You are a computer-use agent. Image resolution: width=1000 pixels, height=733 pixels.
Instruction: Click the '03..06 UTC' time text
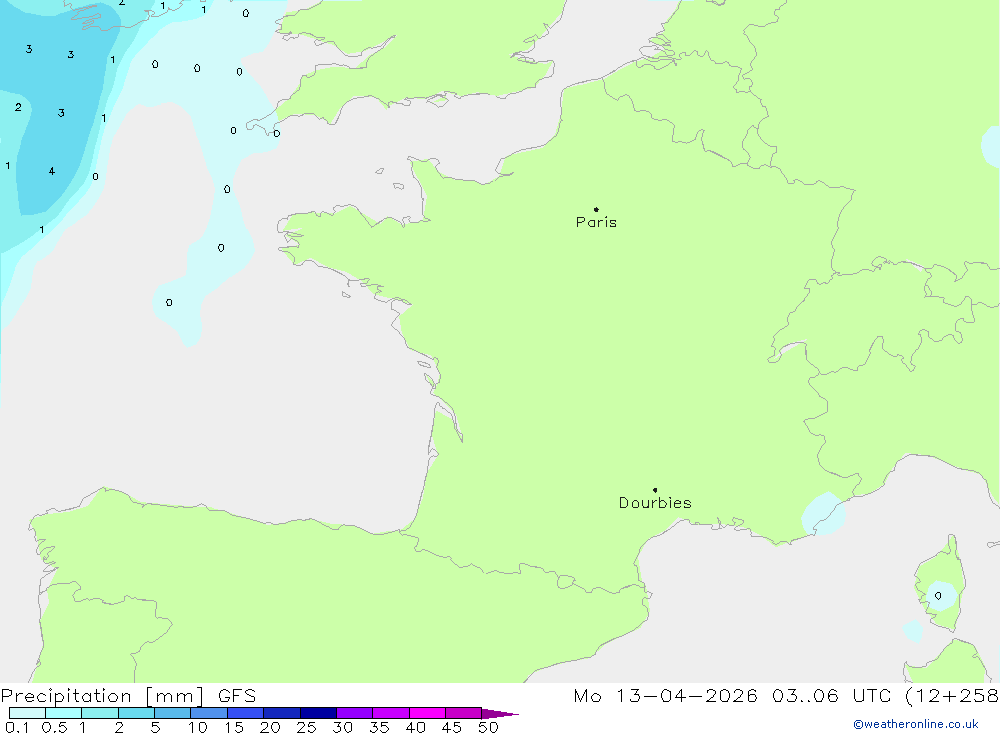(x=831, y=695)
